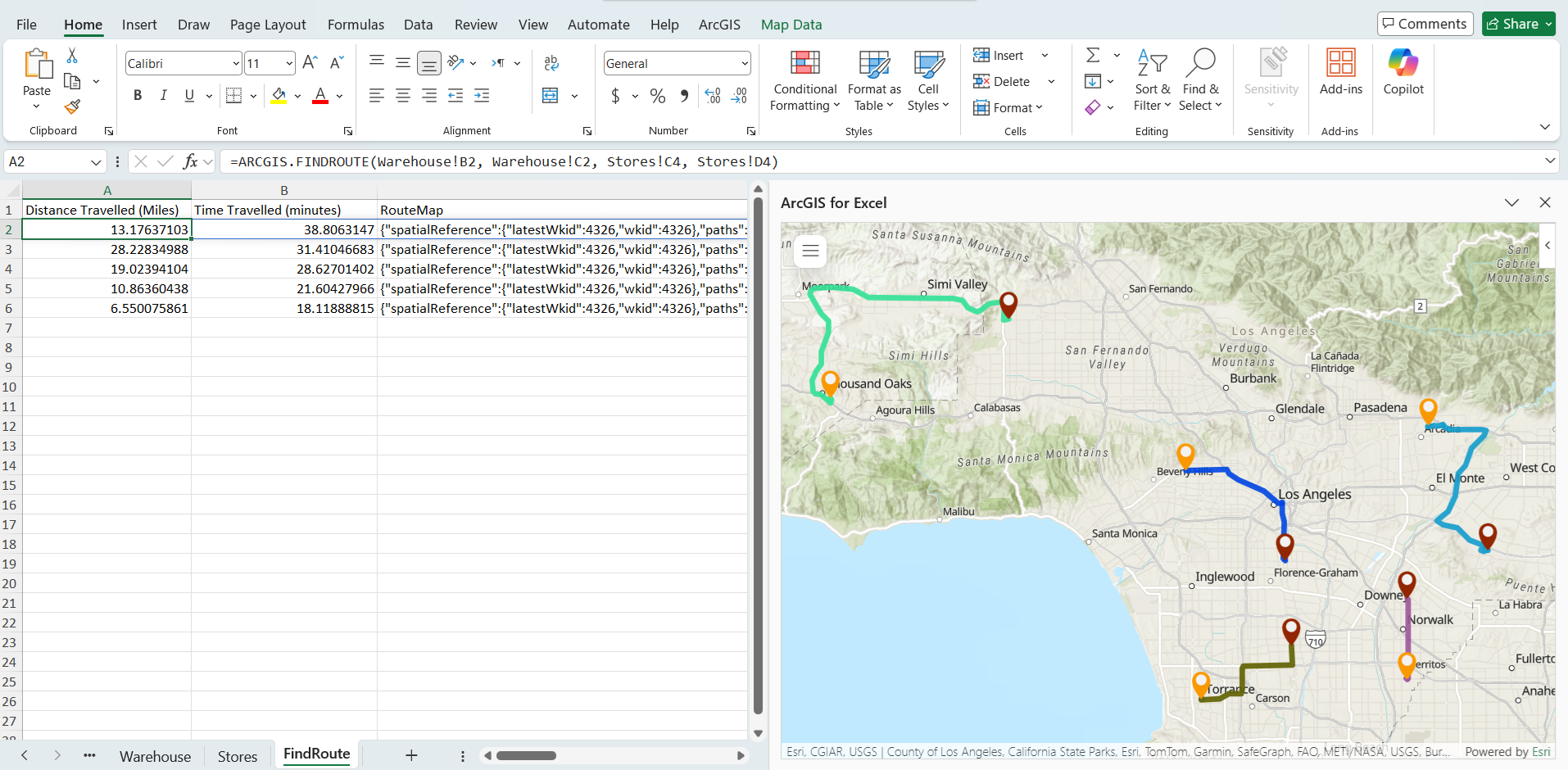Align cell text to the right
This screenshot has width=1568, height=770.
pos(429,96)
